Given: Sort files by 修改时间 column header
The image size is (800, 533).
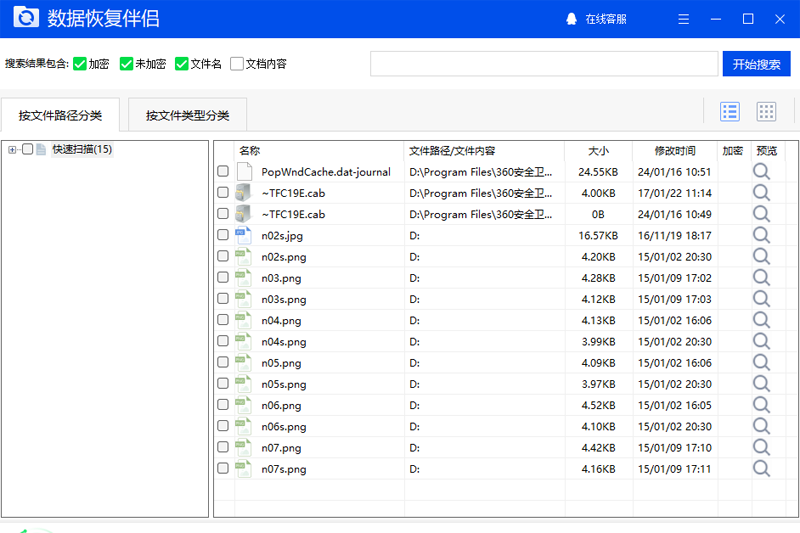Looking at the screenshot, I should (x=675, y=151).
